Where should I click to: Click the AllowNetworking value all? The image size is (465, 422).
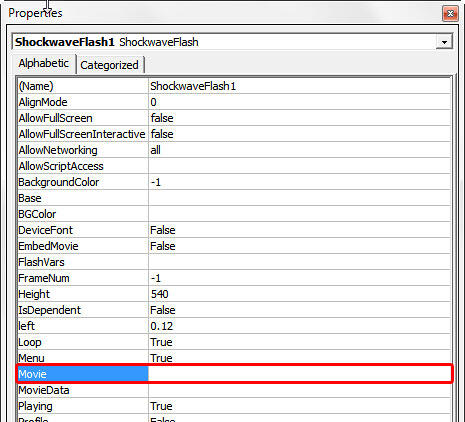point(299,150)
